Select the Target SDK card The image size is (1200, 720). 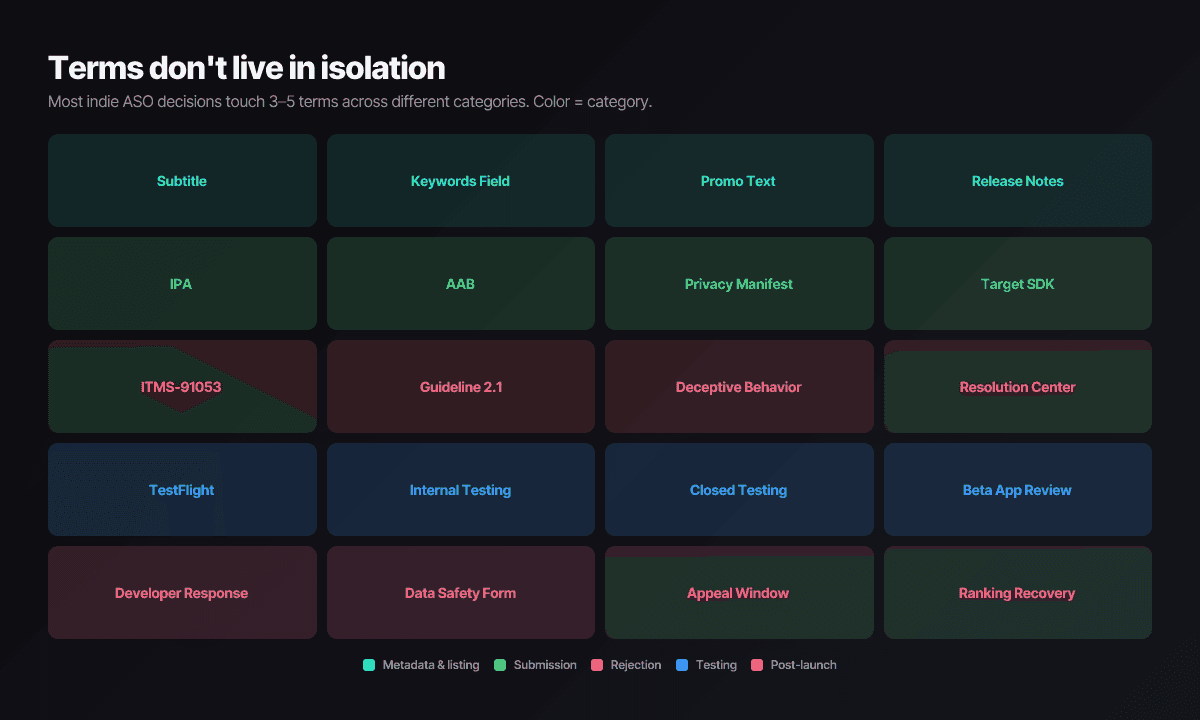[x=1018, y=284]
